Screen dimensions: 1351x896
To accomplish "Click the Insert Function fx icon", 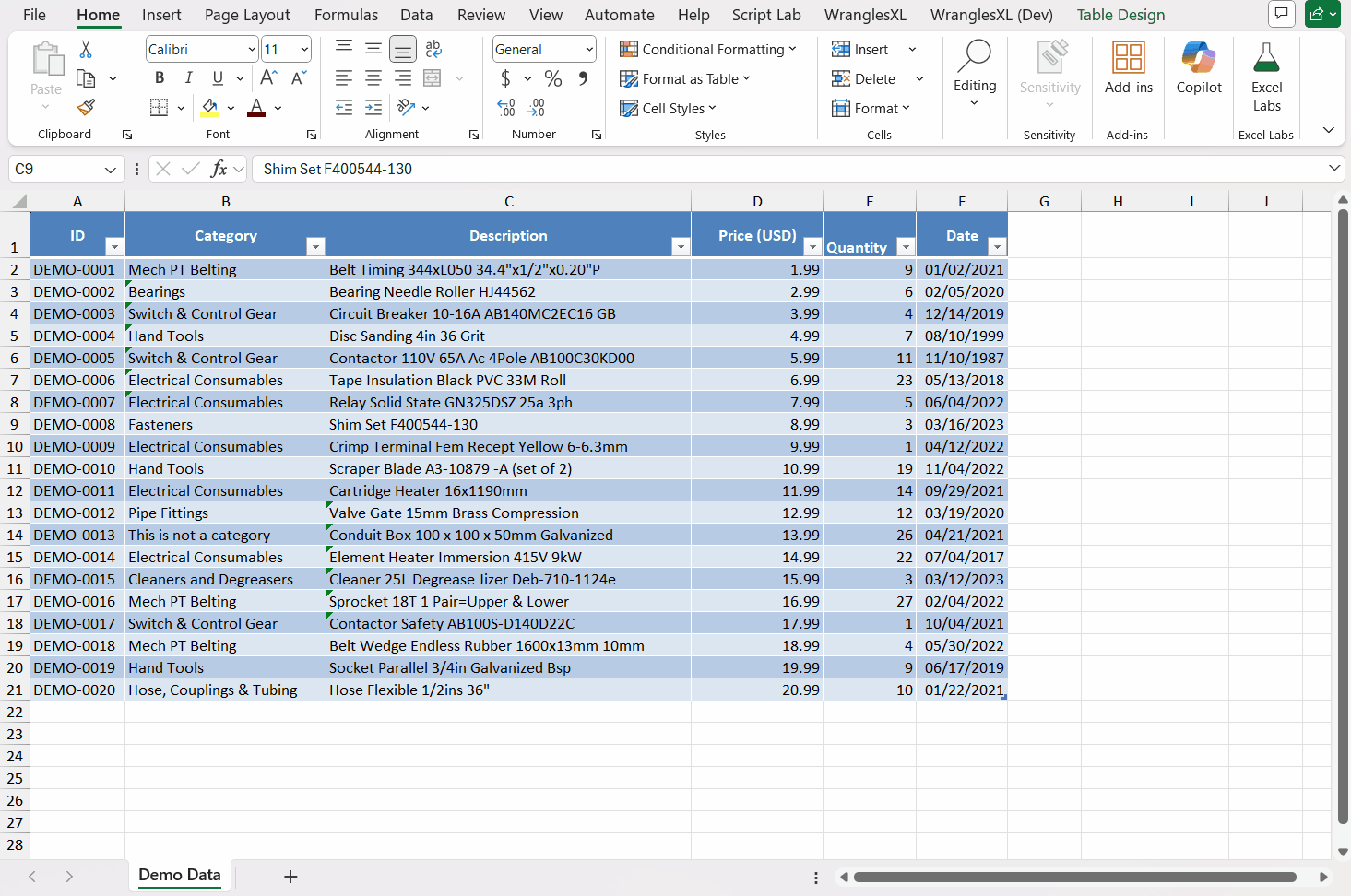I will 219,169.
